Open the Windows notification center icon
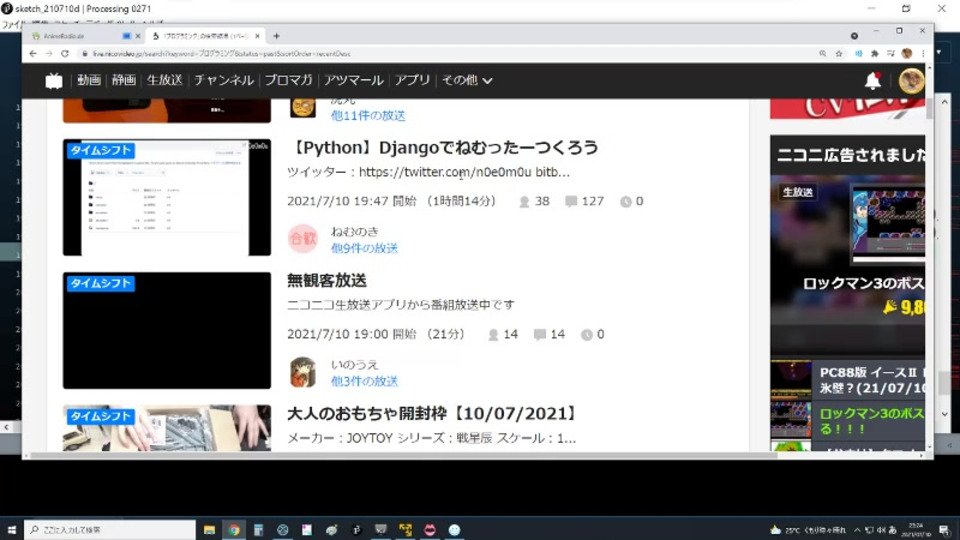This screenshot has height=540, width=960. [943, 530]
